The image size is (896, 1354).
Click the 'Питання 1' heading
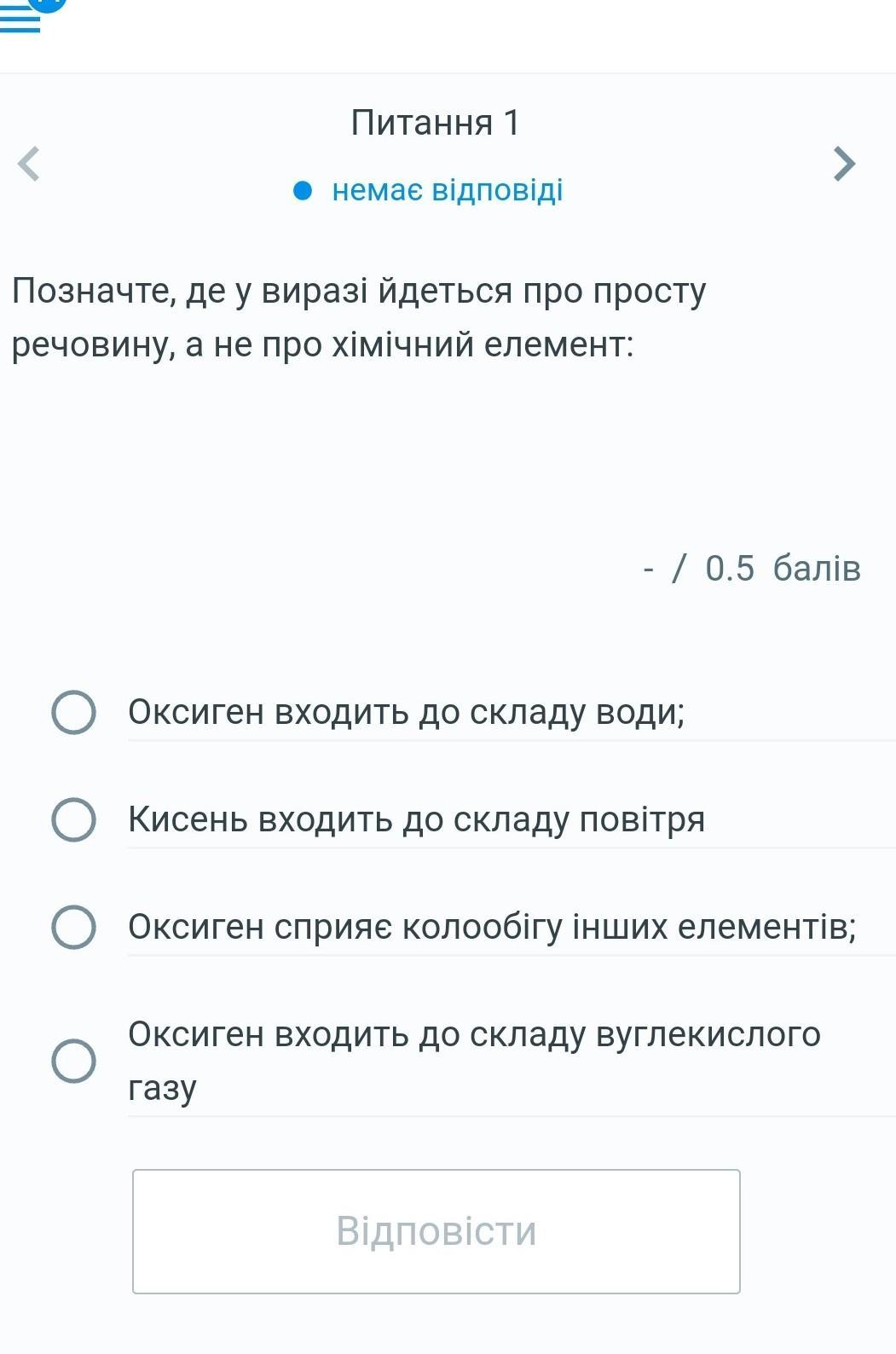[x=435, y=123]
